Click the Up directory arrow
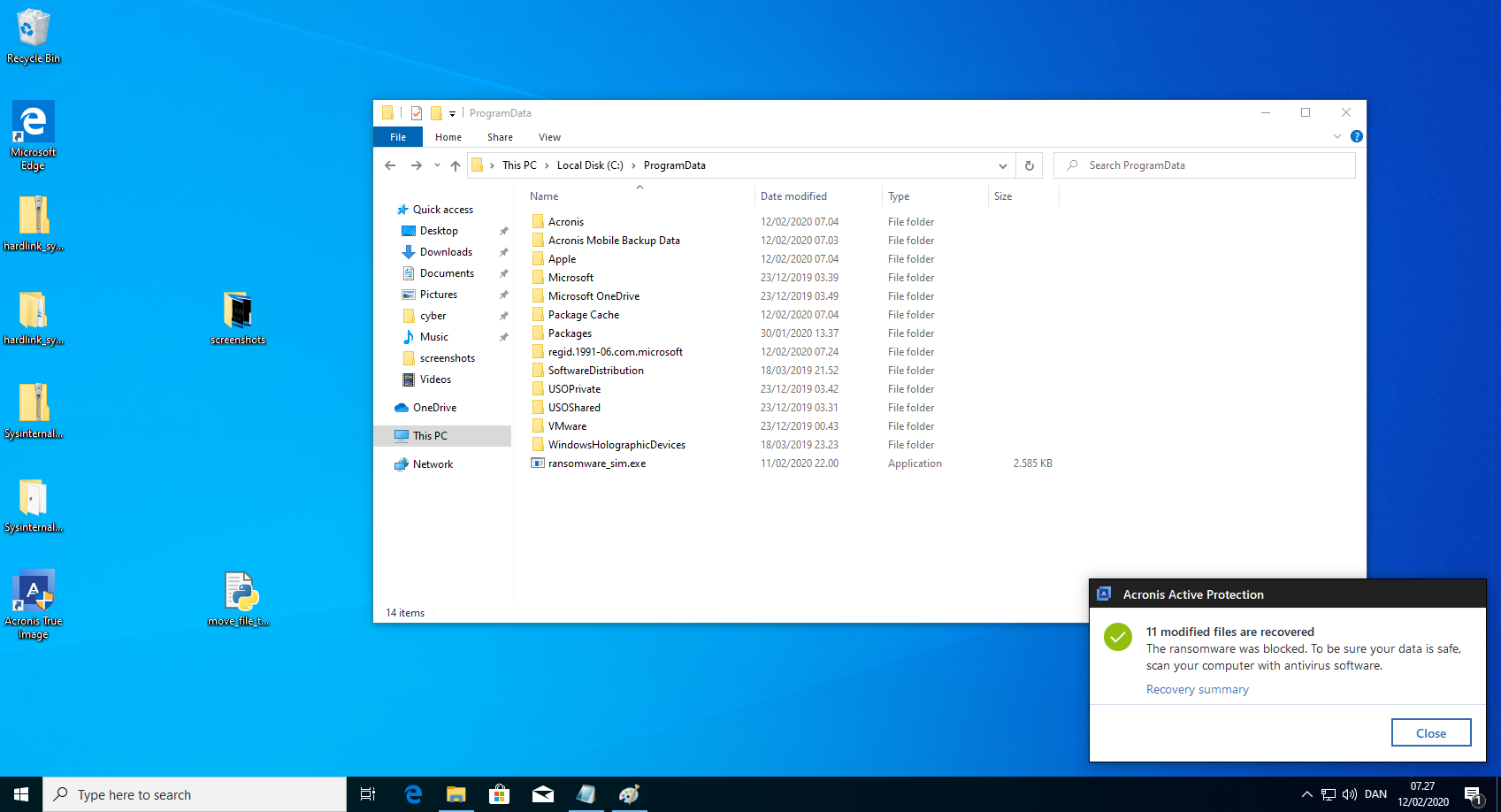 click(x=456, y=165)
